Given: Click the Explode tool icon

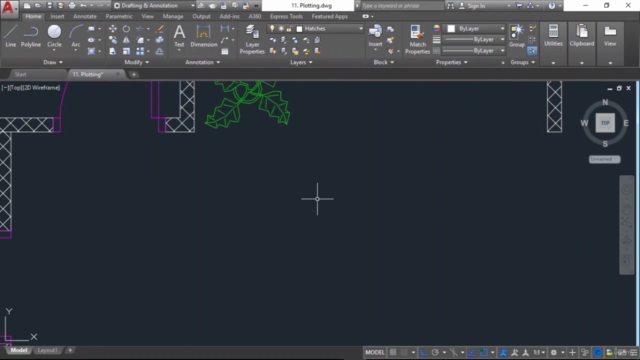Looking at the screenshot, I should tap(160, 40).
